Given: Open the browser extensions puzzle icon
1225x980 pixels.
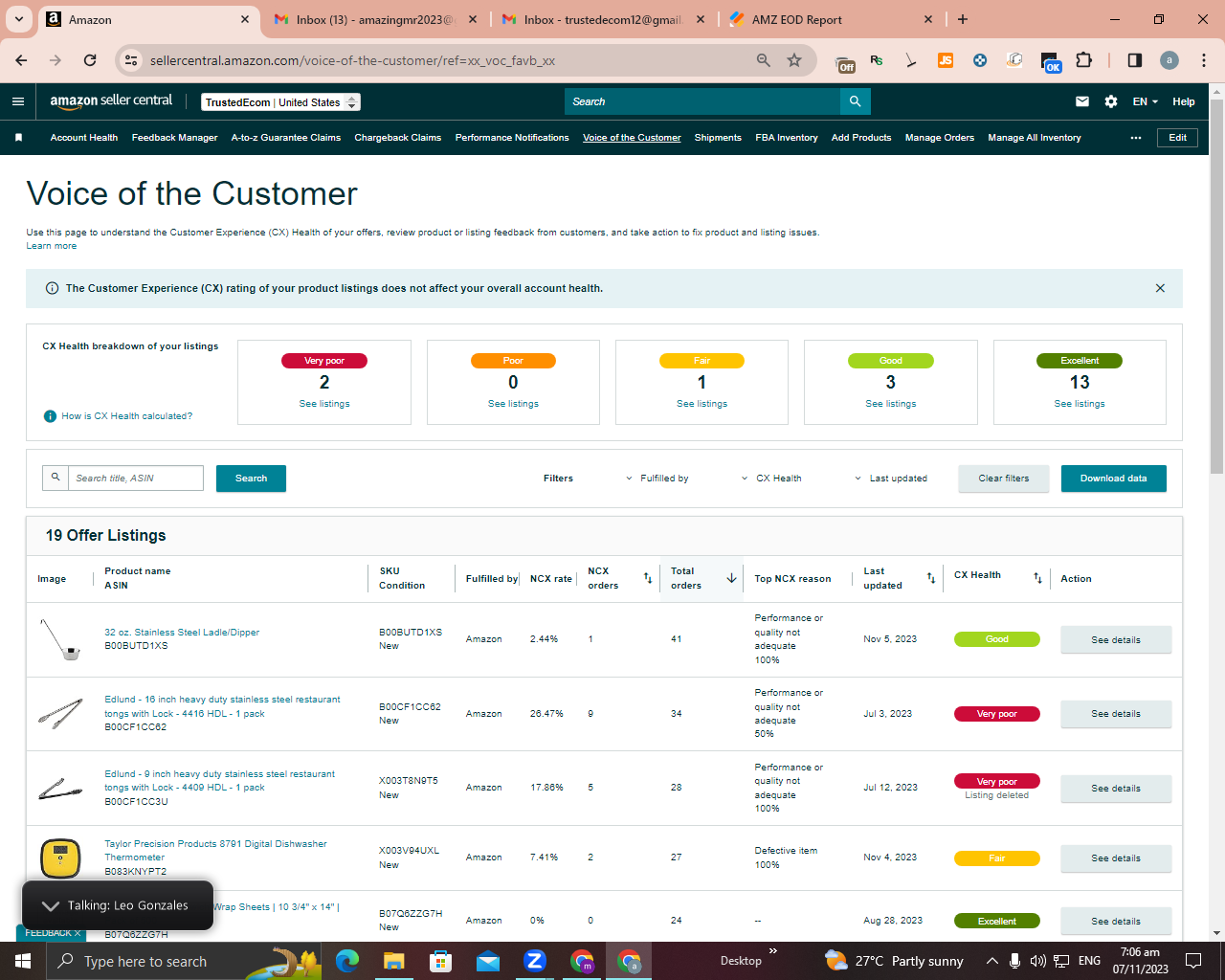Looking at the screenshot, I should (x=1083, y=60).
